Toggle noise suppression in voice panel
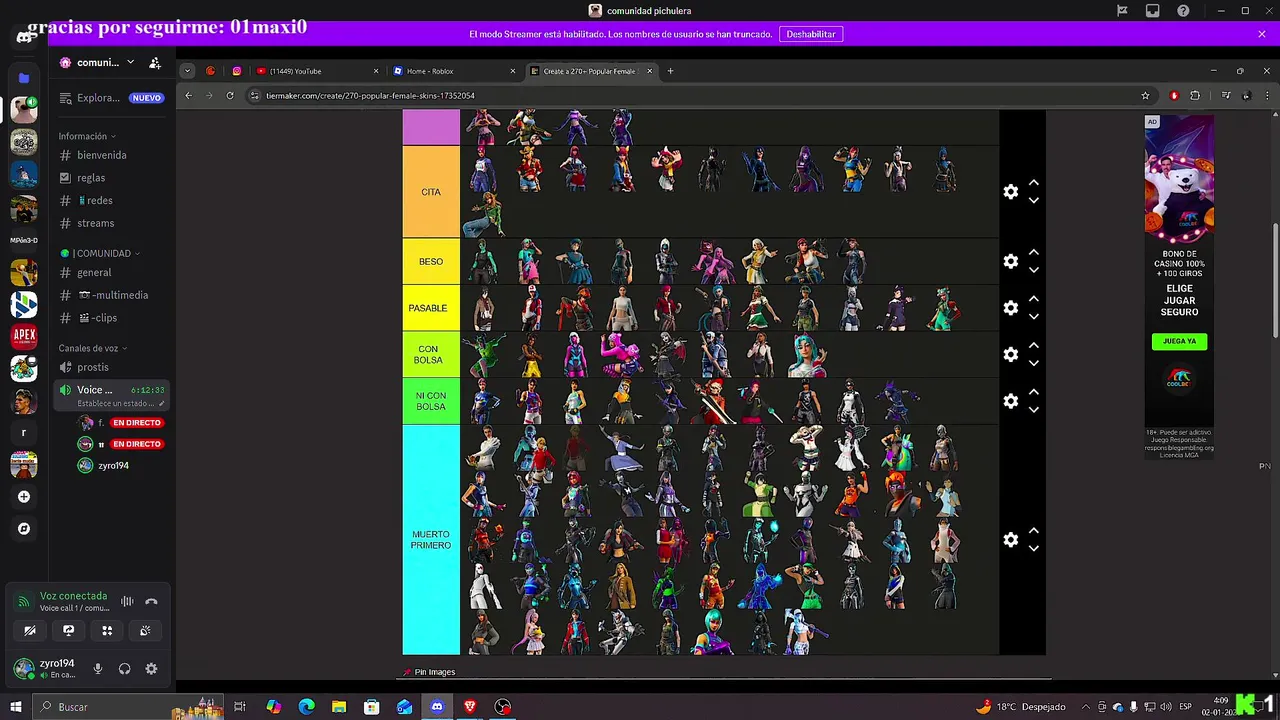This screenshot has height=720, width=1280. click(127, 601)
